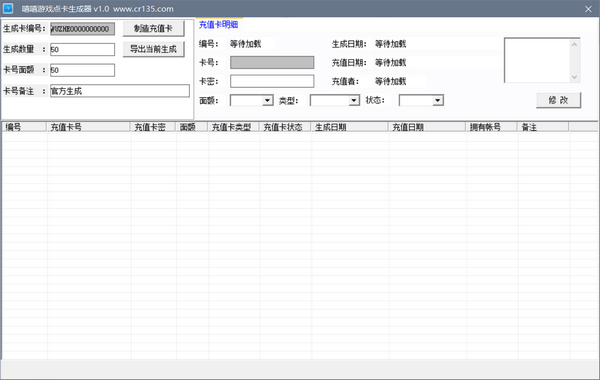
Task: Open the 状态 dropdown
Action: point(421,100)
